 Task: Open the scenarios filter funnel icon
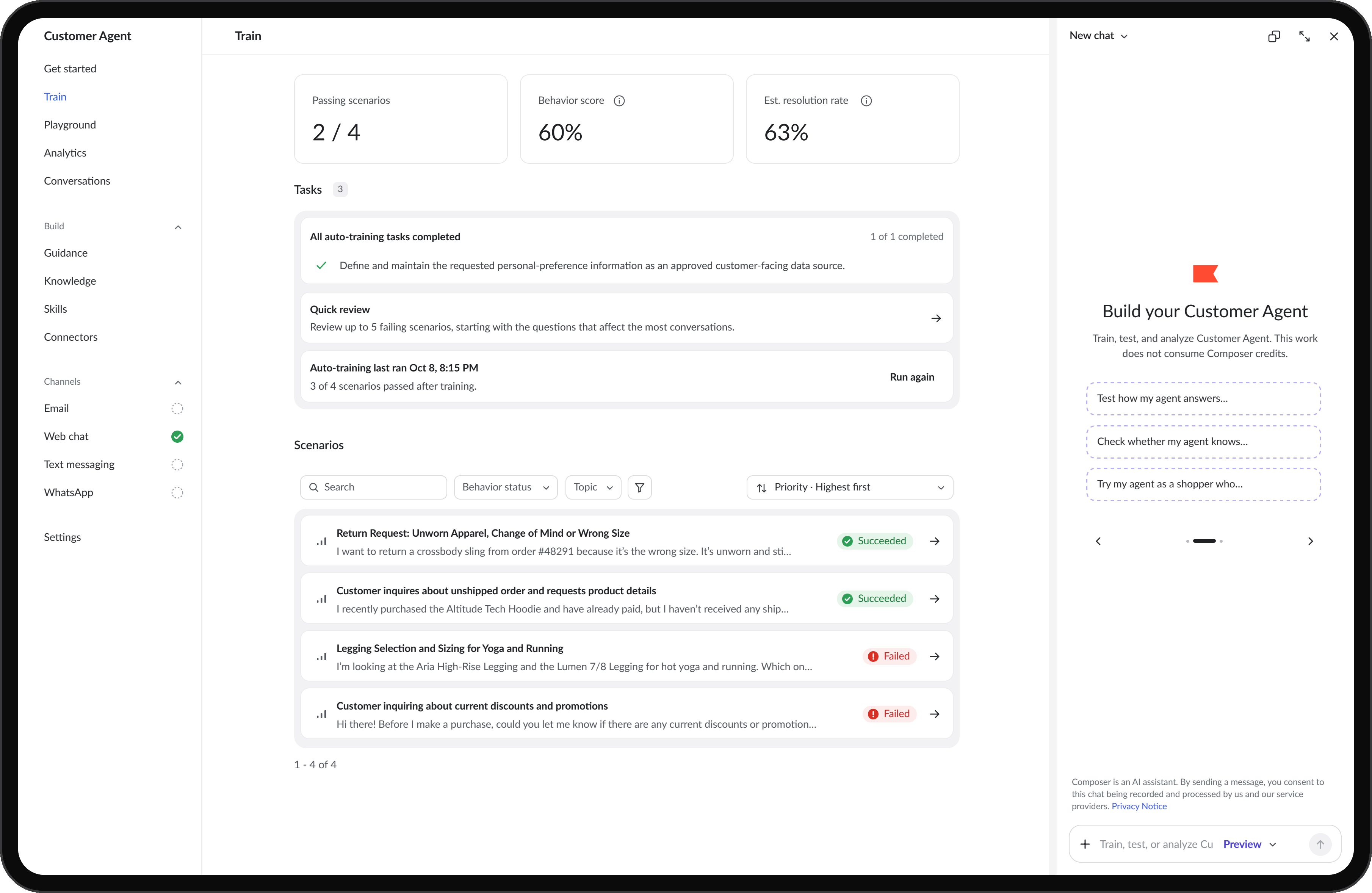point(639,487)
